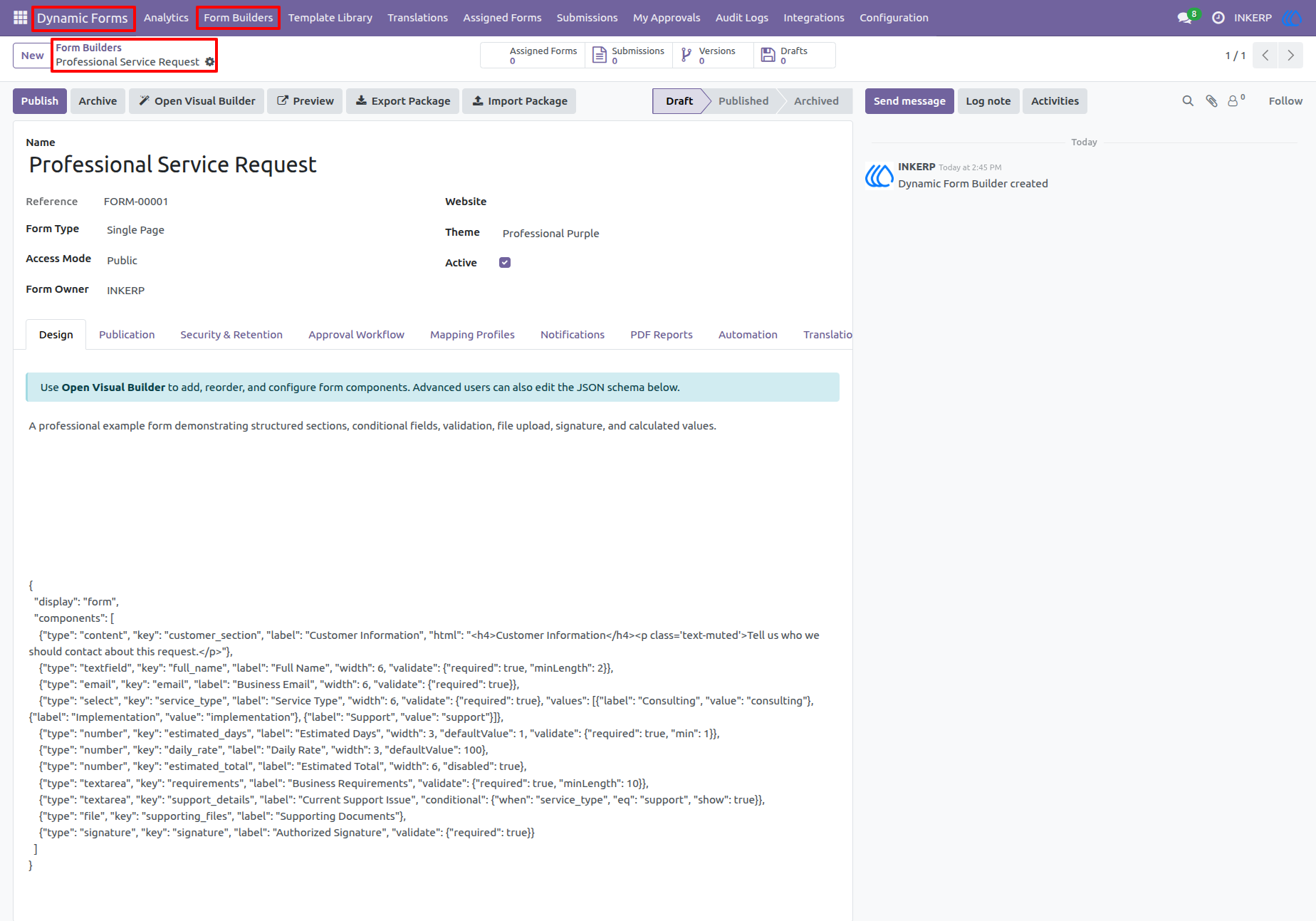1316x921 pixels.
Task: Open the Automation tab
Action: [x=748, y=335]
